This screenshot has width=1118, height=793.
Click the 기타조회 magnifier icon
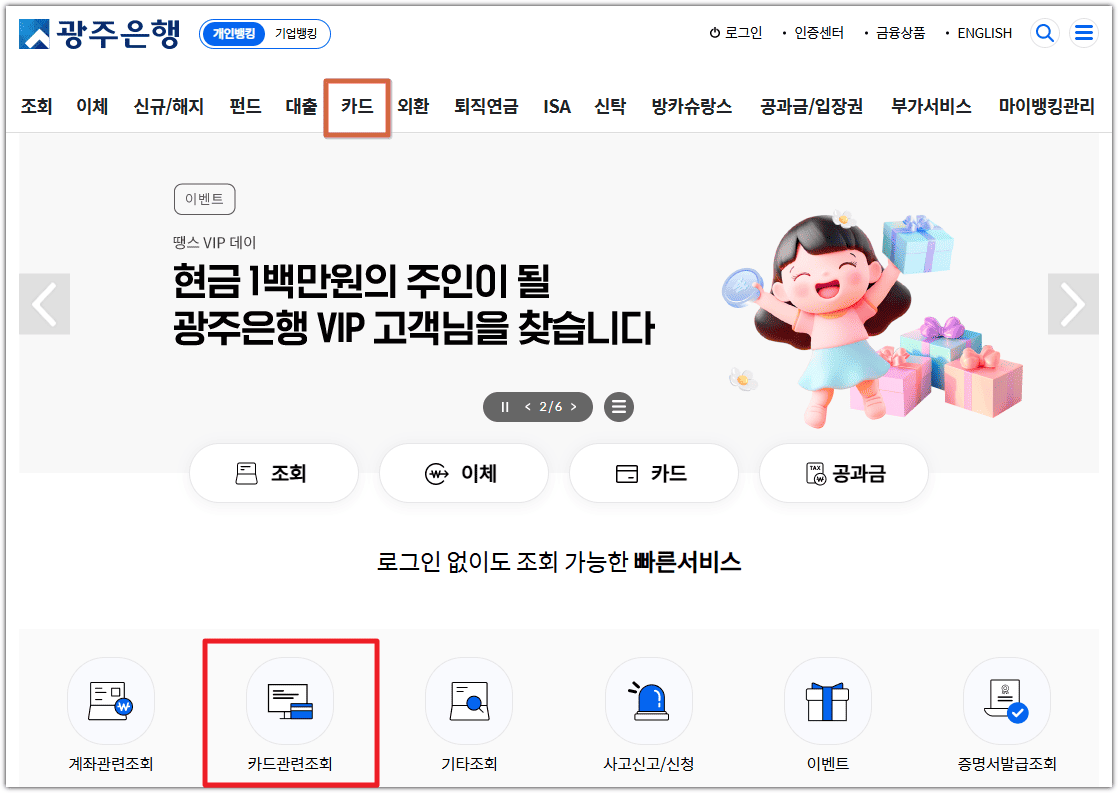tap(469, 701)
